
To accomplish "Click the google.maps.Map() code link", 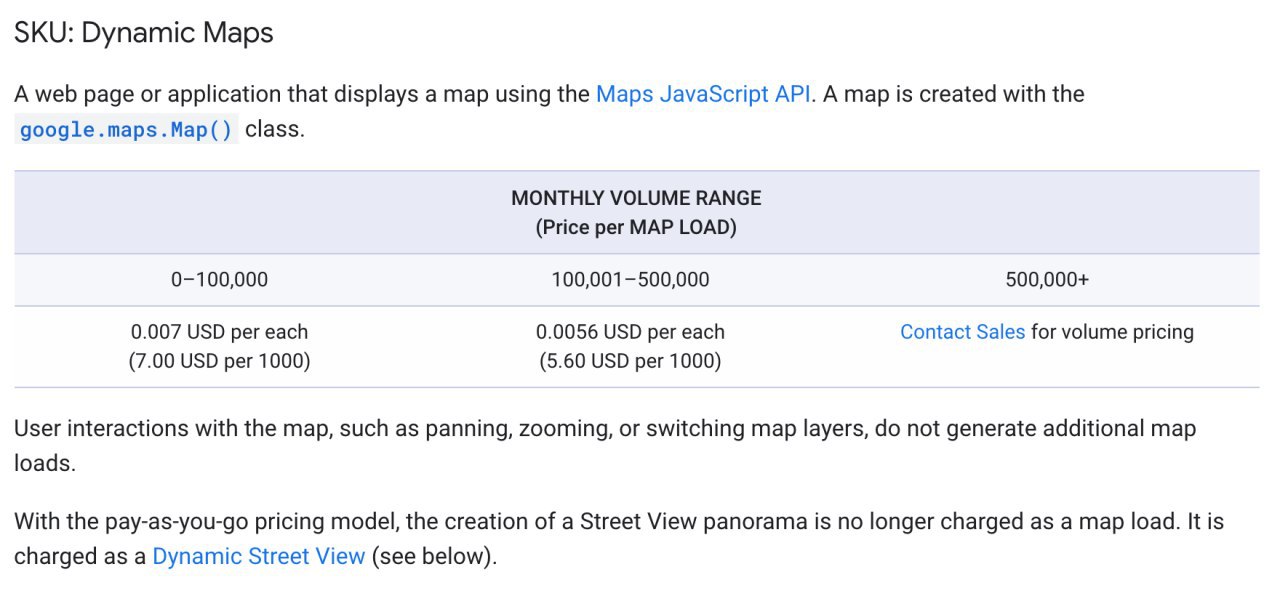I will [126, 130].
